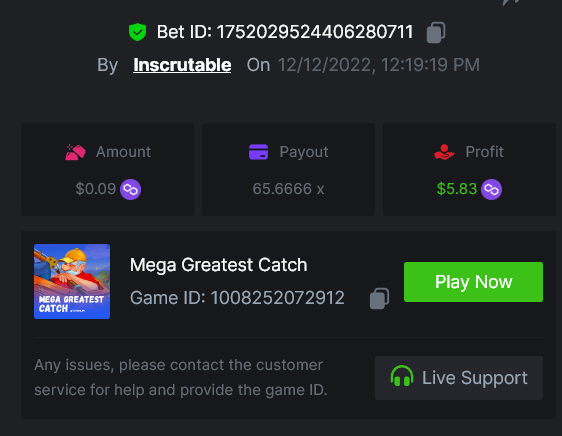Click the green $5.83 profit value

click(x=457, y=189)
